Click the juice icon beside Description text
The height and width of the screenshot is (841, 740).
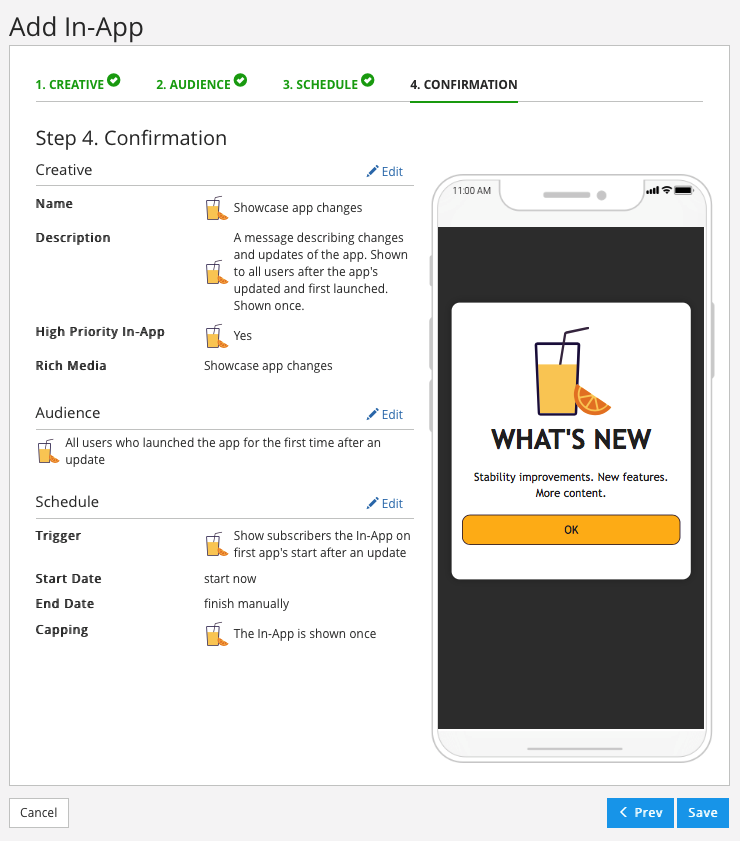click(217, 272)
